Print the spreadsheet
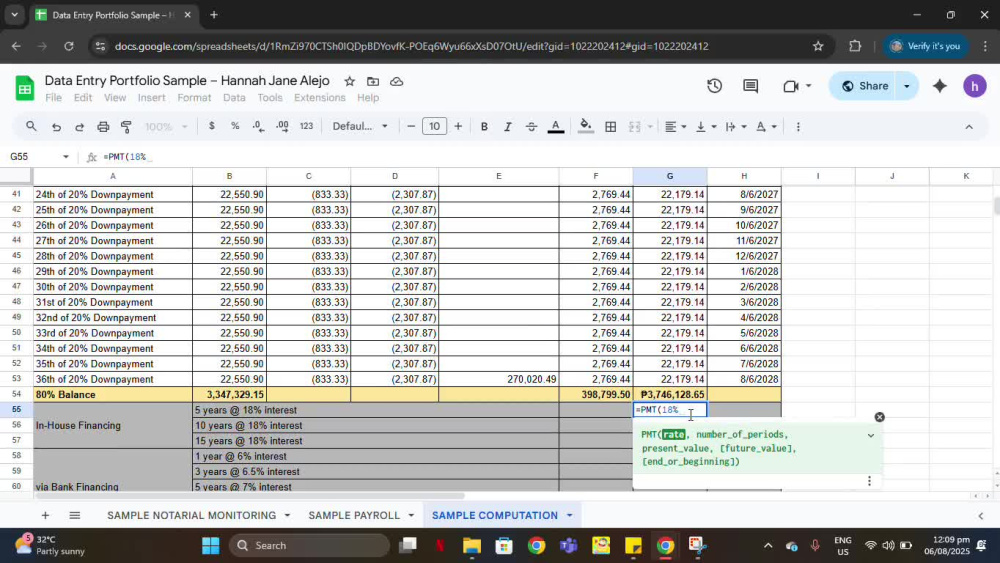 pos(103,126)
